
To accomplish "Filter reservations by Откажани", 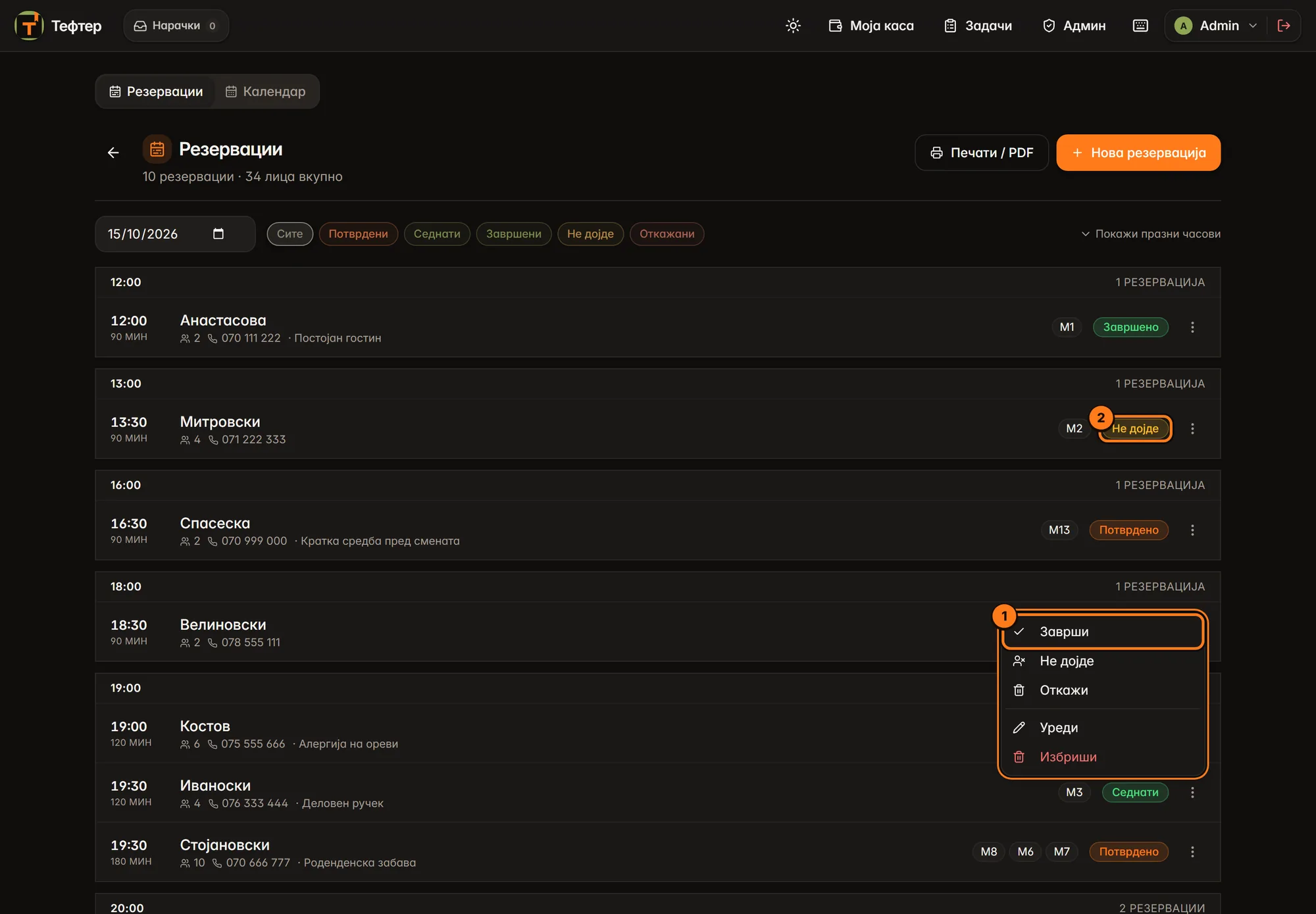I will pyautogui.click(x=667, y=234).
